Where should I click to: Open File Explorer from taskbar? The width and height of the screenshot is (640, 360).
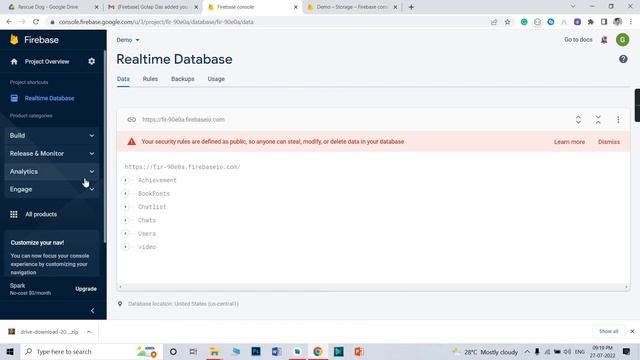[x=214, y=351]
